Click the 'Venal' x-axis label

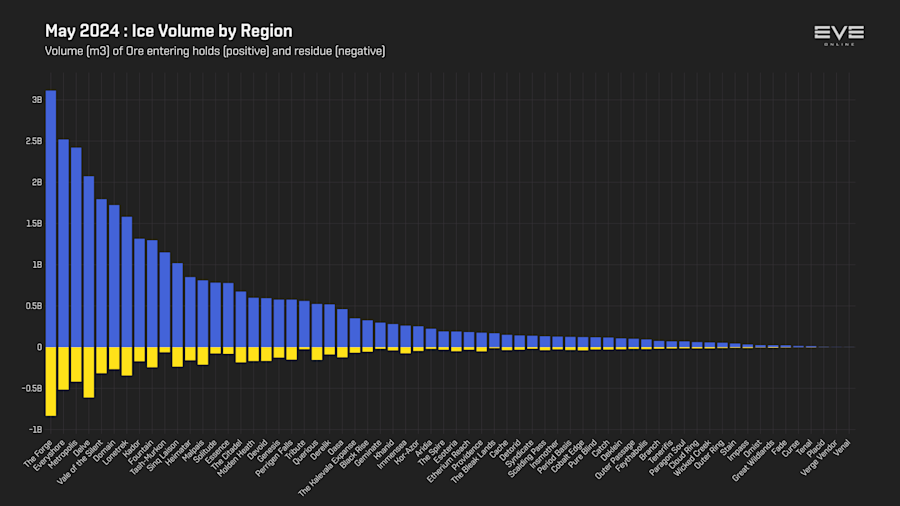[x=843, y=447]
